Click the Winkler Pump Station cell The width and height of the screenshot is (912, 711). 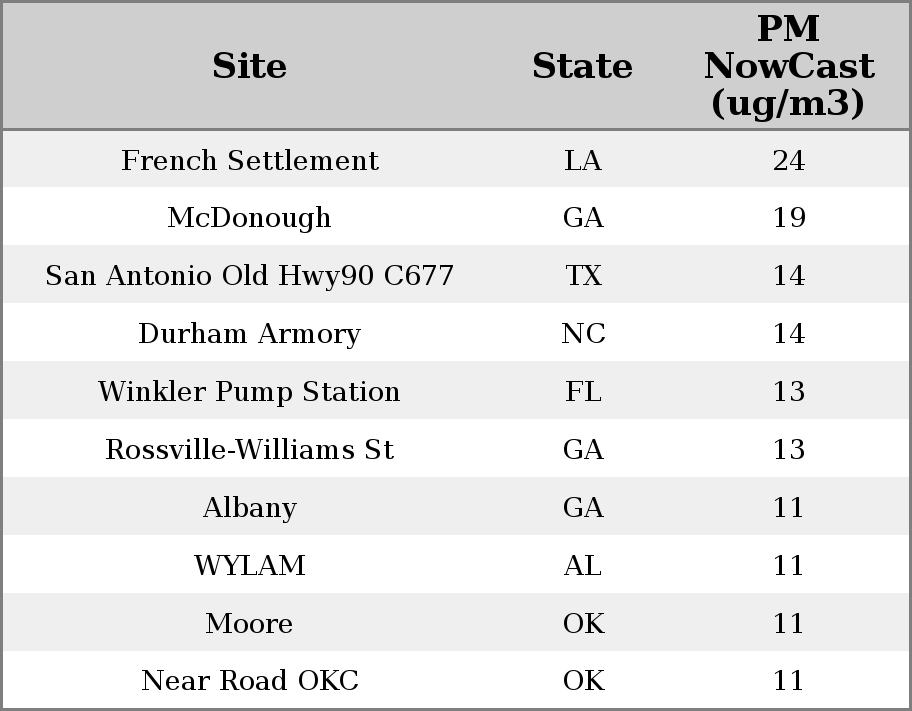click(250, 392)
